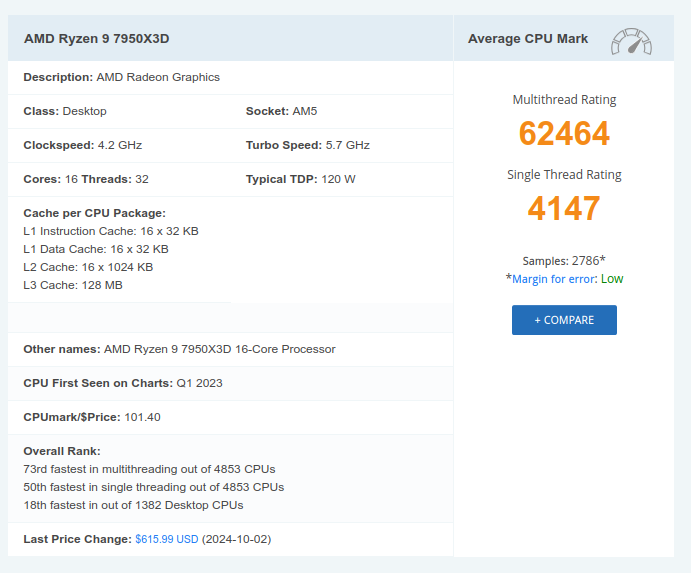Click the green Low margin value

(612, 279)
